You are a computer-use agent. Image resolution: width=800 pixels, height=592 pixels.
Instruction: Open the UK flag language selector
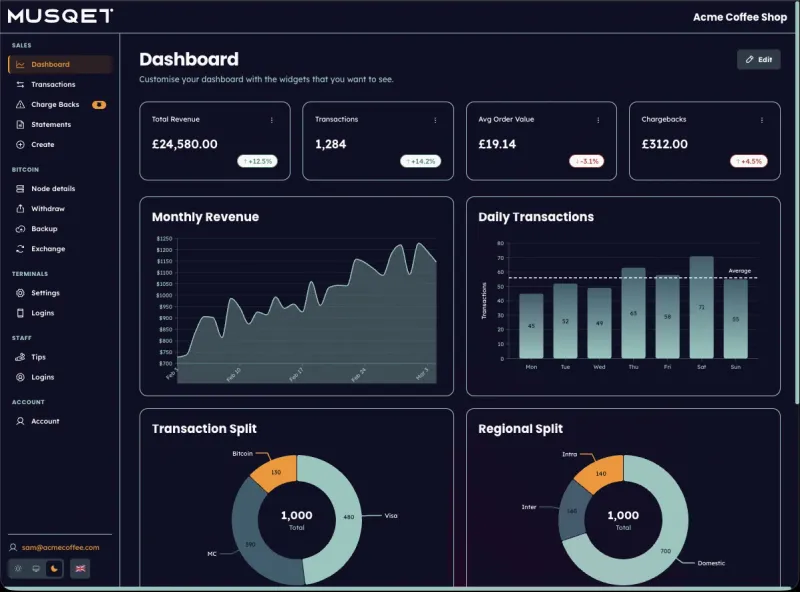pos(80,568)
